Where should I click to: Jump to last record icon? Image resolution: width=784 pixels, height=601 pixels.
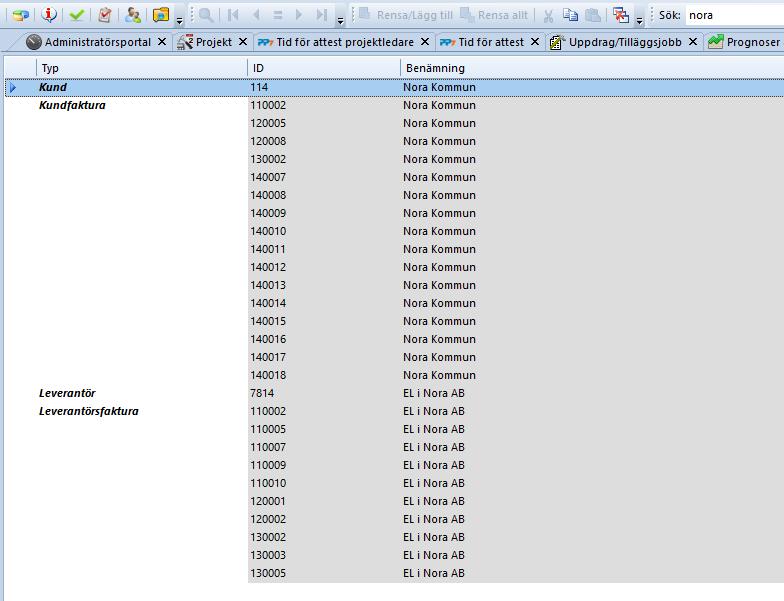pos(322,15)
